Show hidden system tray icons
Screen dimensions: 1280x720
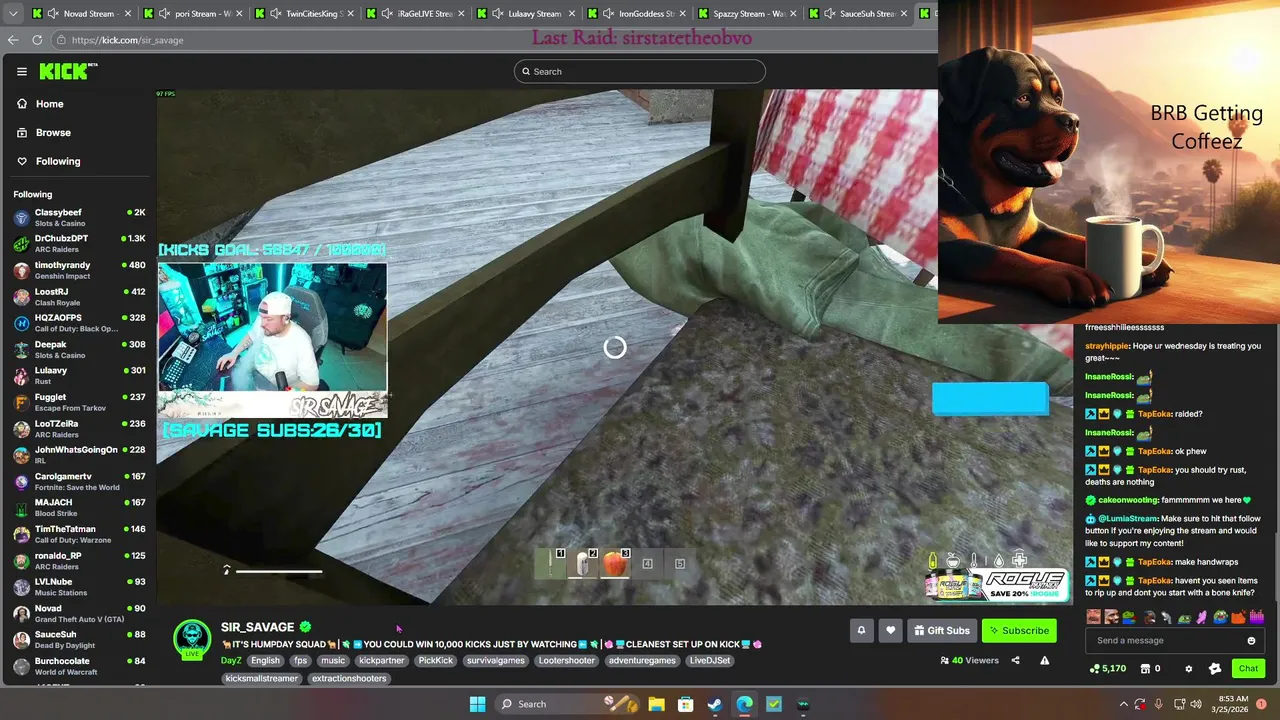pyautogui.click(x=1123, y=704)
